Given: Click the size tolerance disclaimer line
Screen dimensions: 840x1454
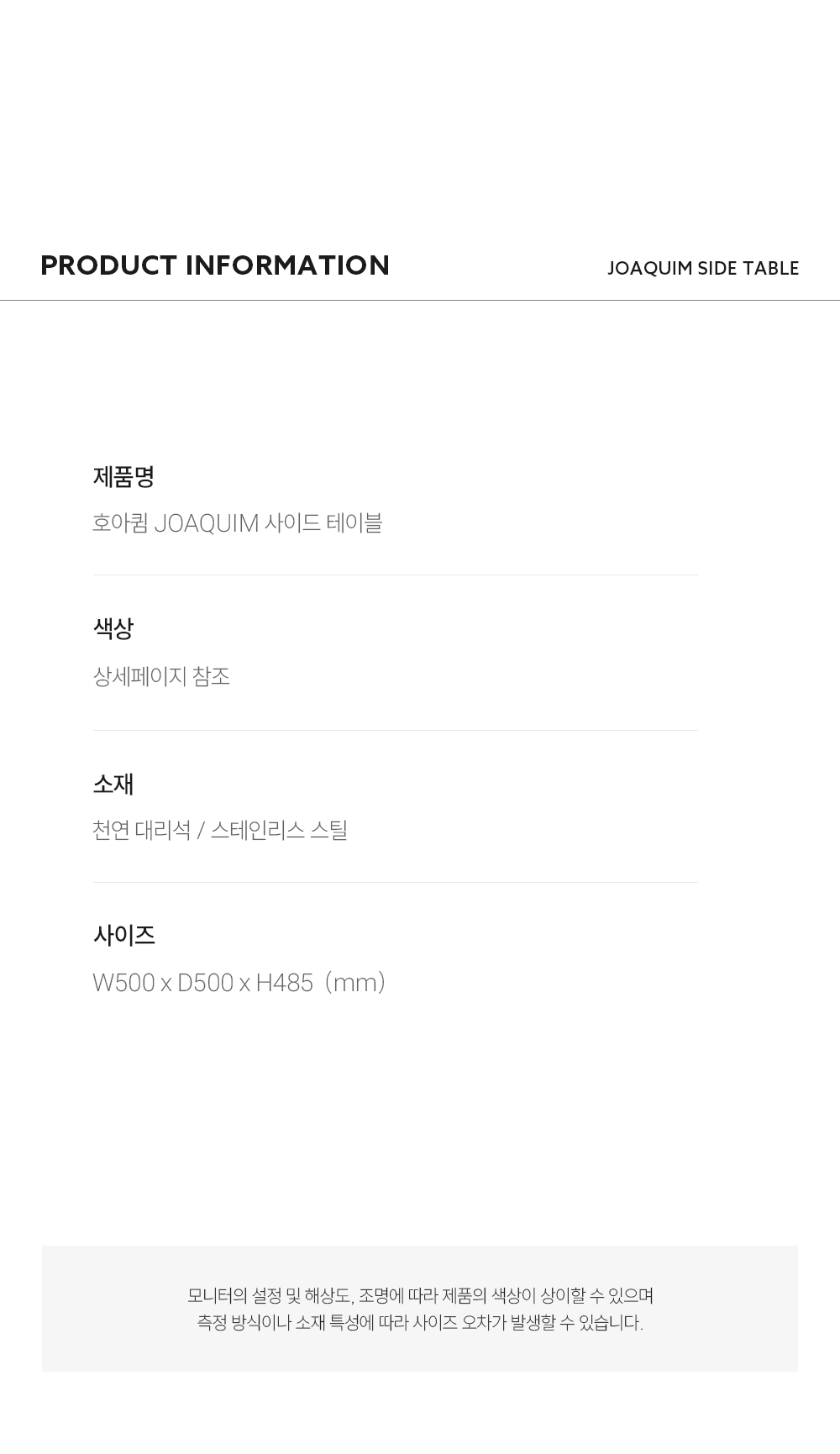Looking at the screenshot, I should coord(420,1322).
